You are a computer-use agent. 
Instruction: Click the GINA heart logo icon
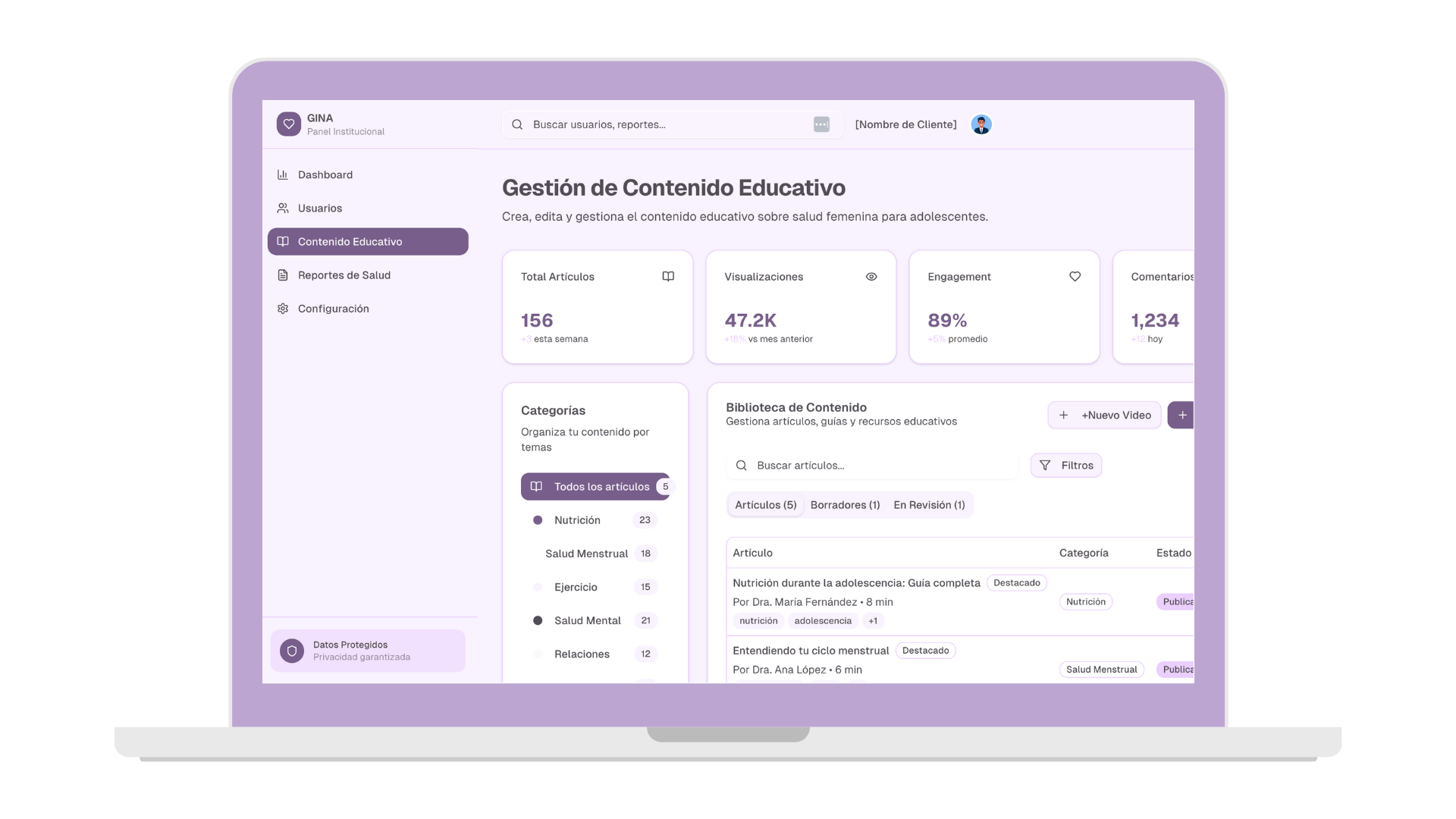288,124
